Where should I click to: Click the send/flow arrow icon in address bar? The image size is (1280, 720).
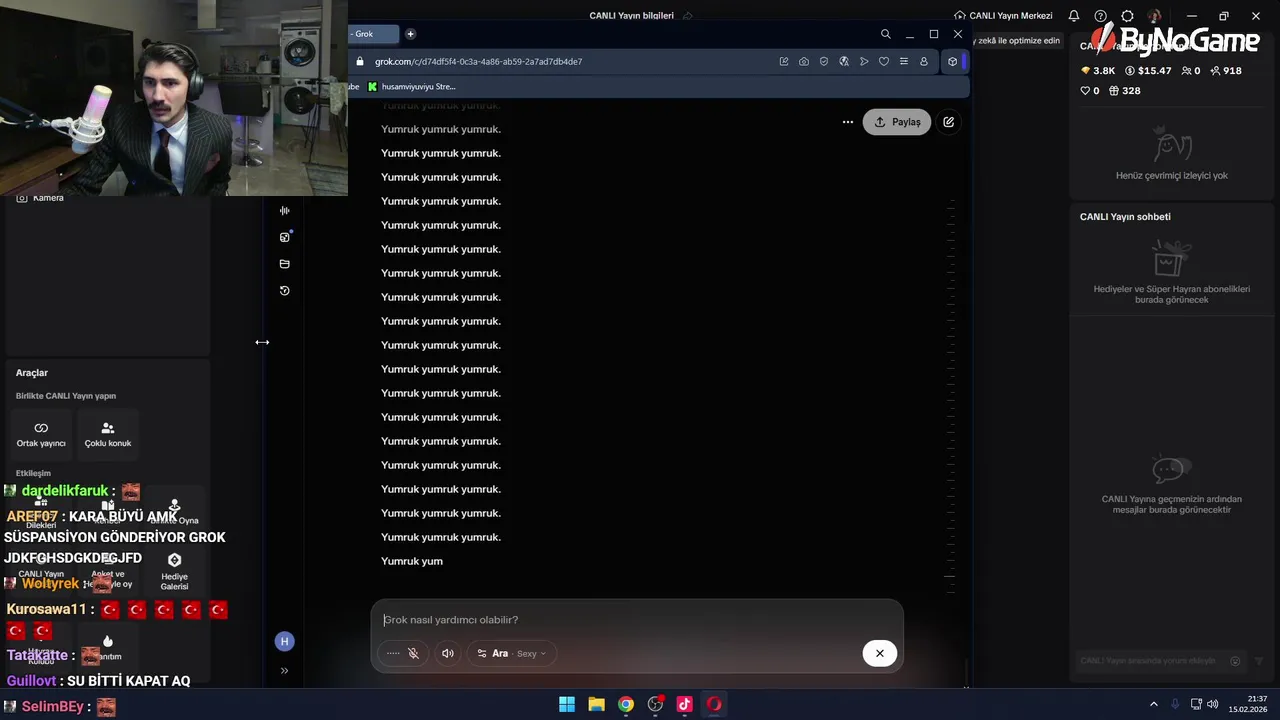click(864, 61)
